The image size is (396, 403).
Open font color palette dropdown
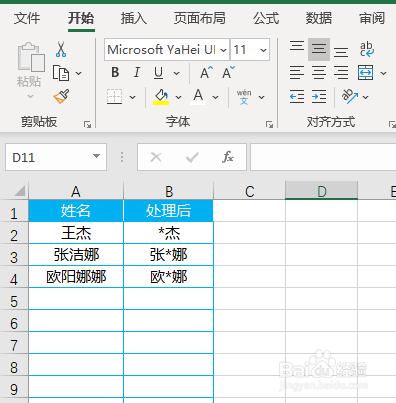coord(216,97)
